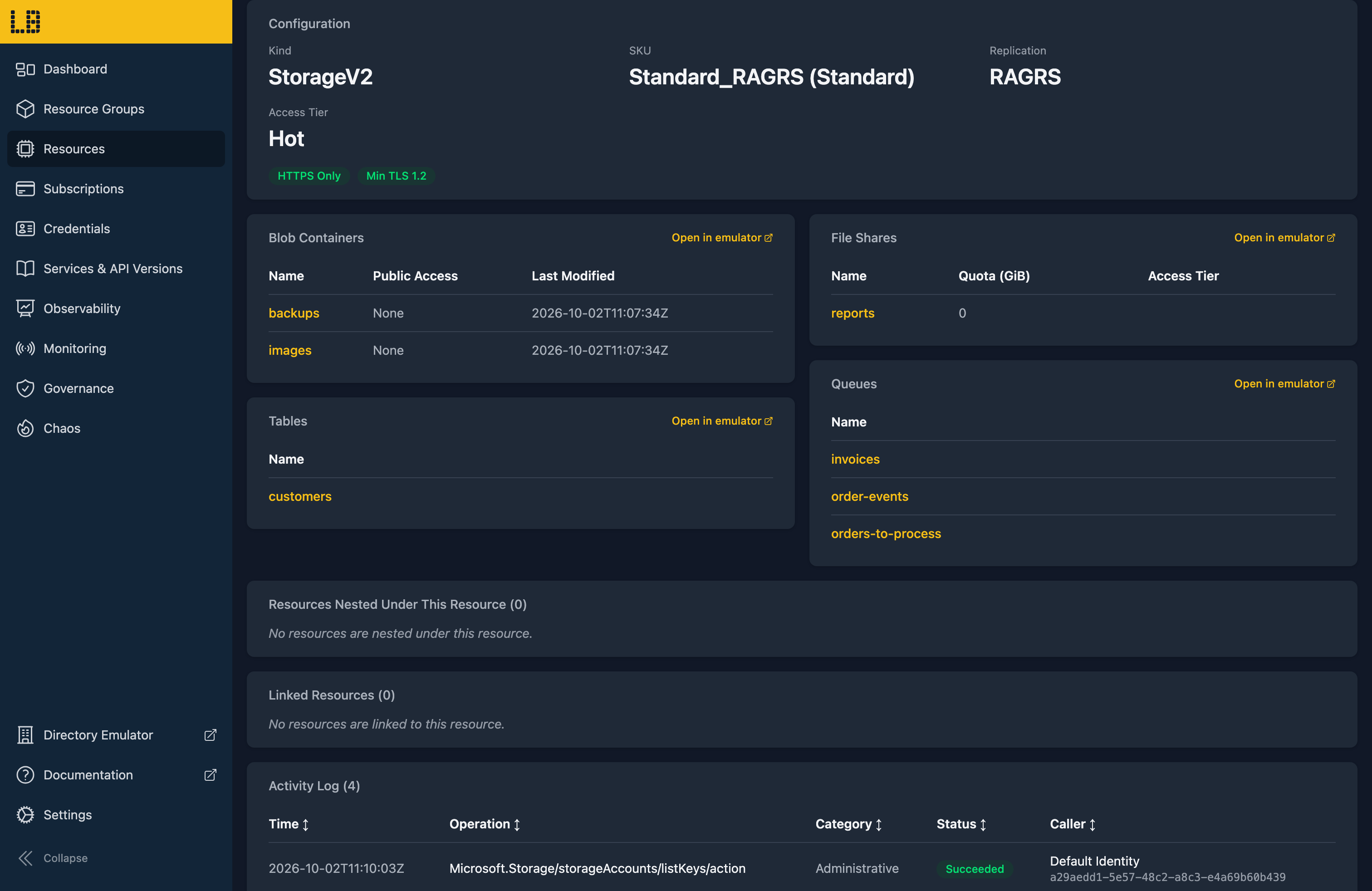Click the Subscriptions card icon

coord(25,188)
